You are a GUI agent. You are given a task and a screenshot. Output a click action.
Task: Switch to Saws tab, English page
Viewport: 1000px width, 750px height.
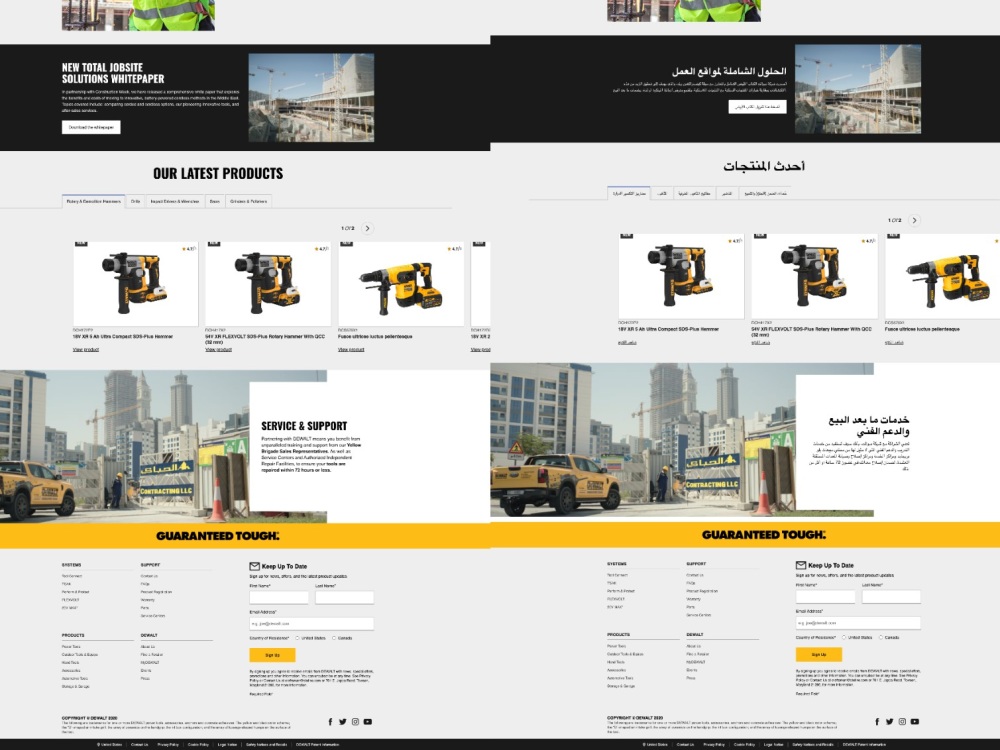215,201
